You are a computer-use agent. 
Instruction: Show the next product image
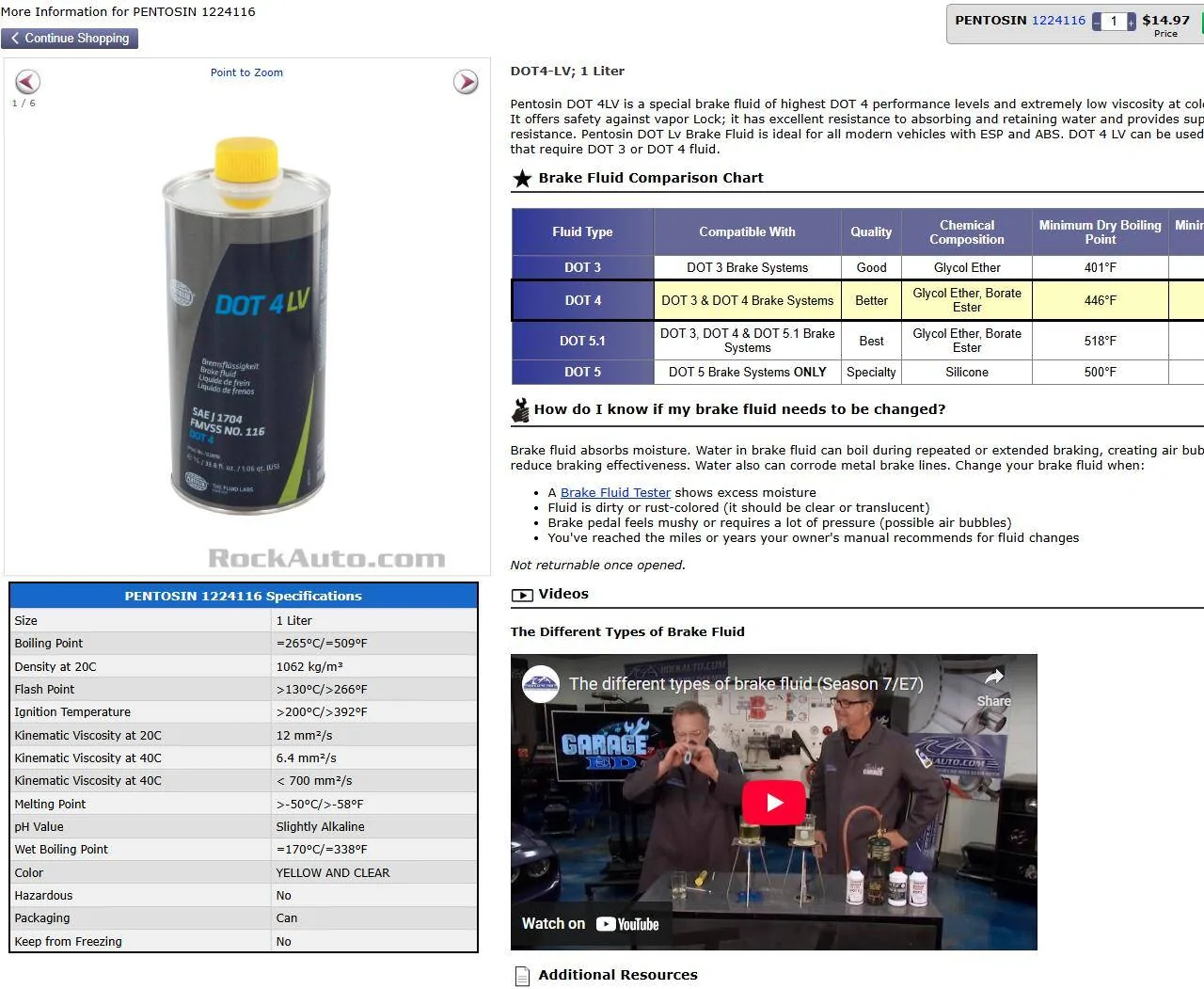466,82
